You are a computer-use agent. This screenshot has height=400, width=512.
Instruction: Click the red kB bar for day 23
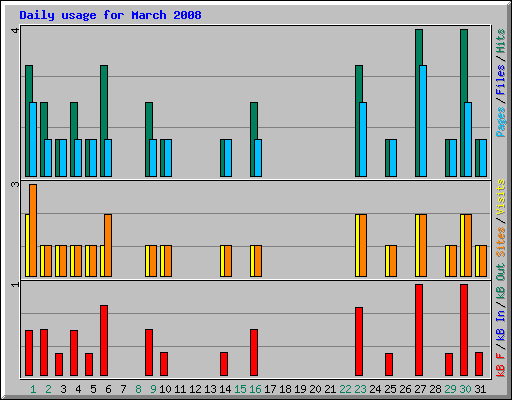point(359,342)
